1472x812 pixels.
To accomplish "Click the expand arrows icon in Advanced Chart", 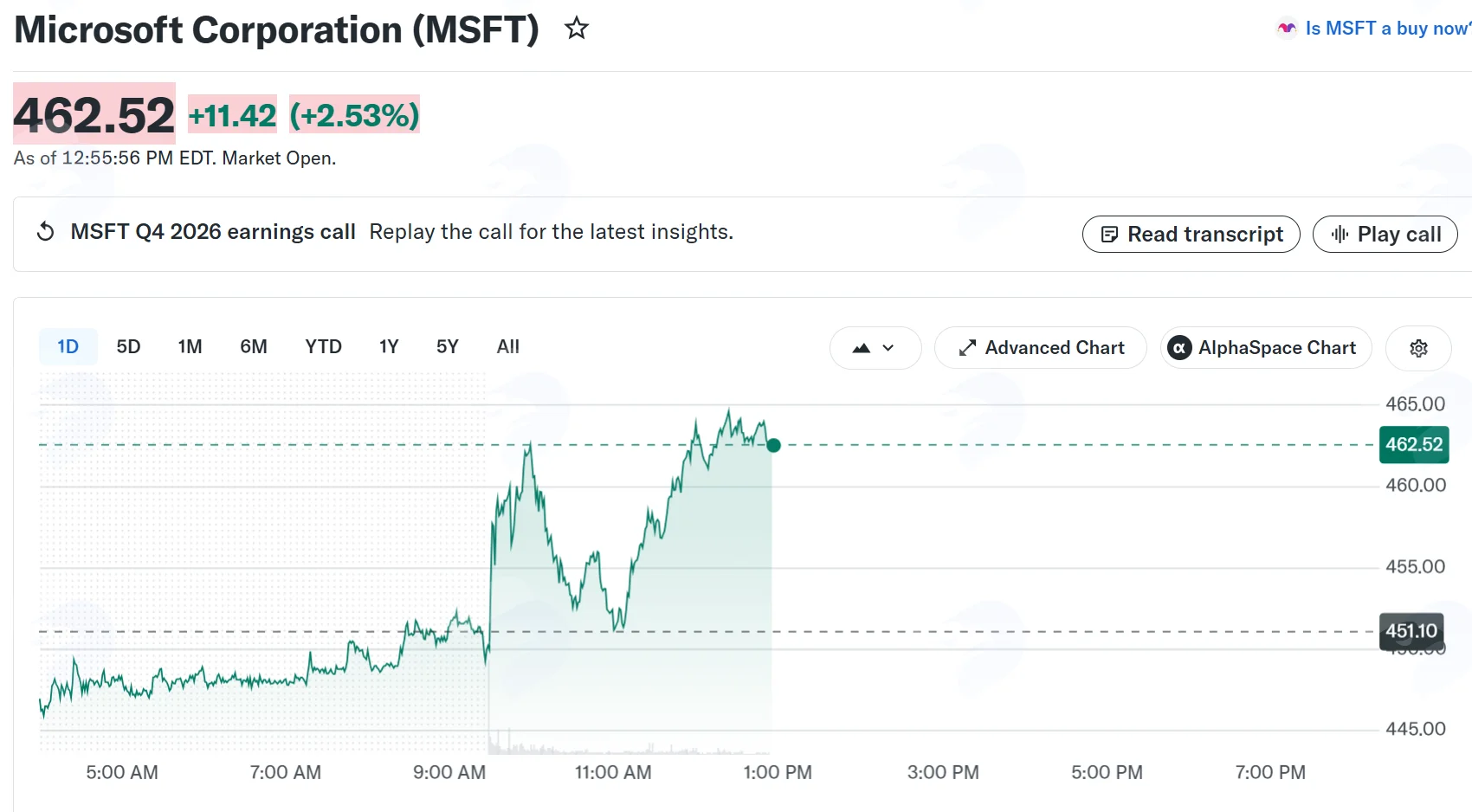I will (967, 348).
